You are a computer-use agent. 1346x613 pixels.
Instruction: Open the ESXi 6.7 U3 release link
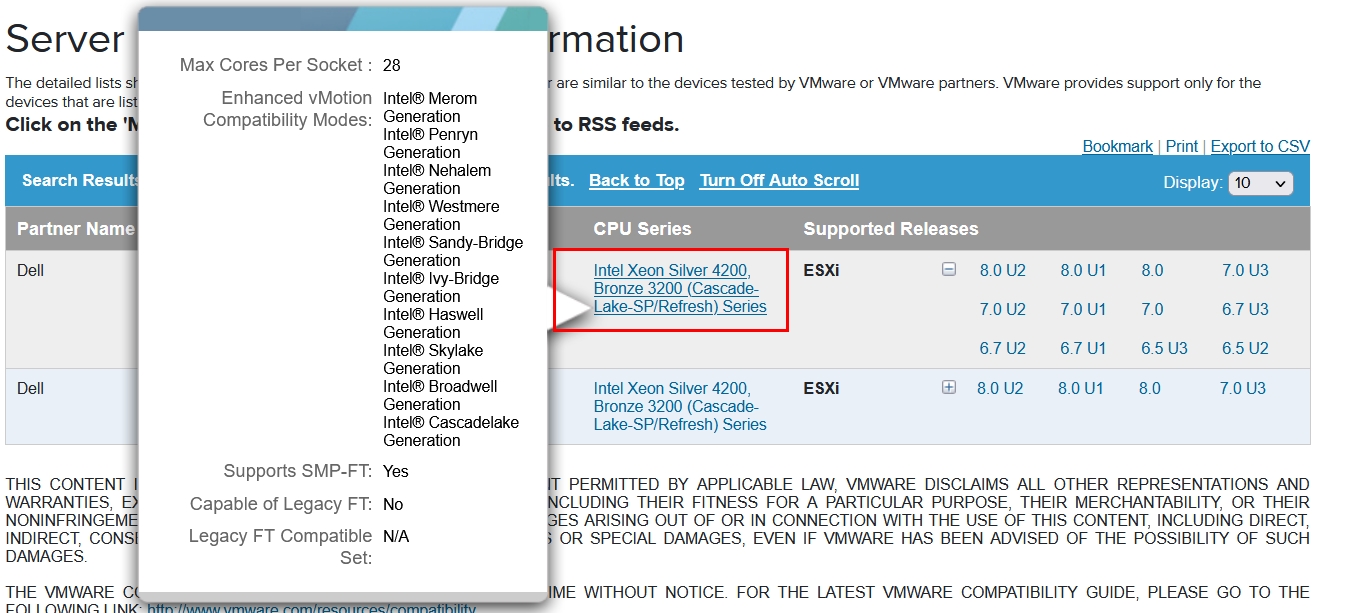click(1244, 309)
